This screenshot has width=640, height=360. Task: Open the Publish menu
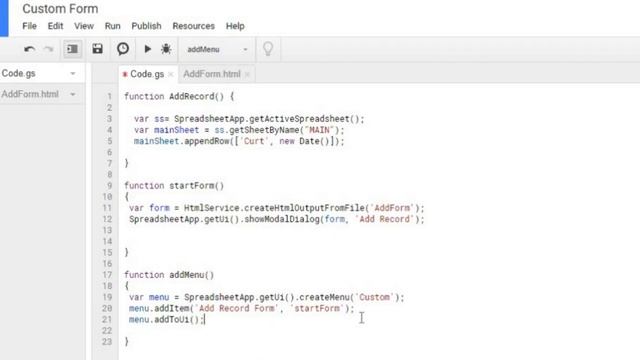click(146, 26)
